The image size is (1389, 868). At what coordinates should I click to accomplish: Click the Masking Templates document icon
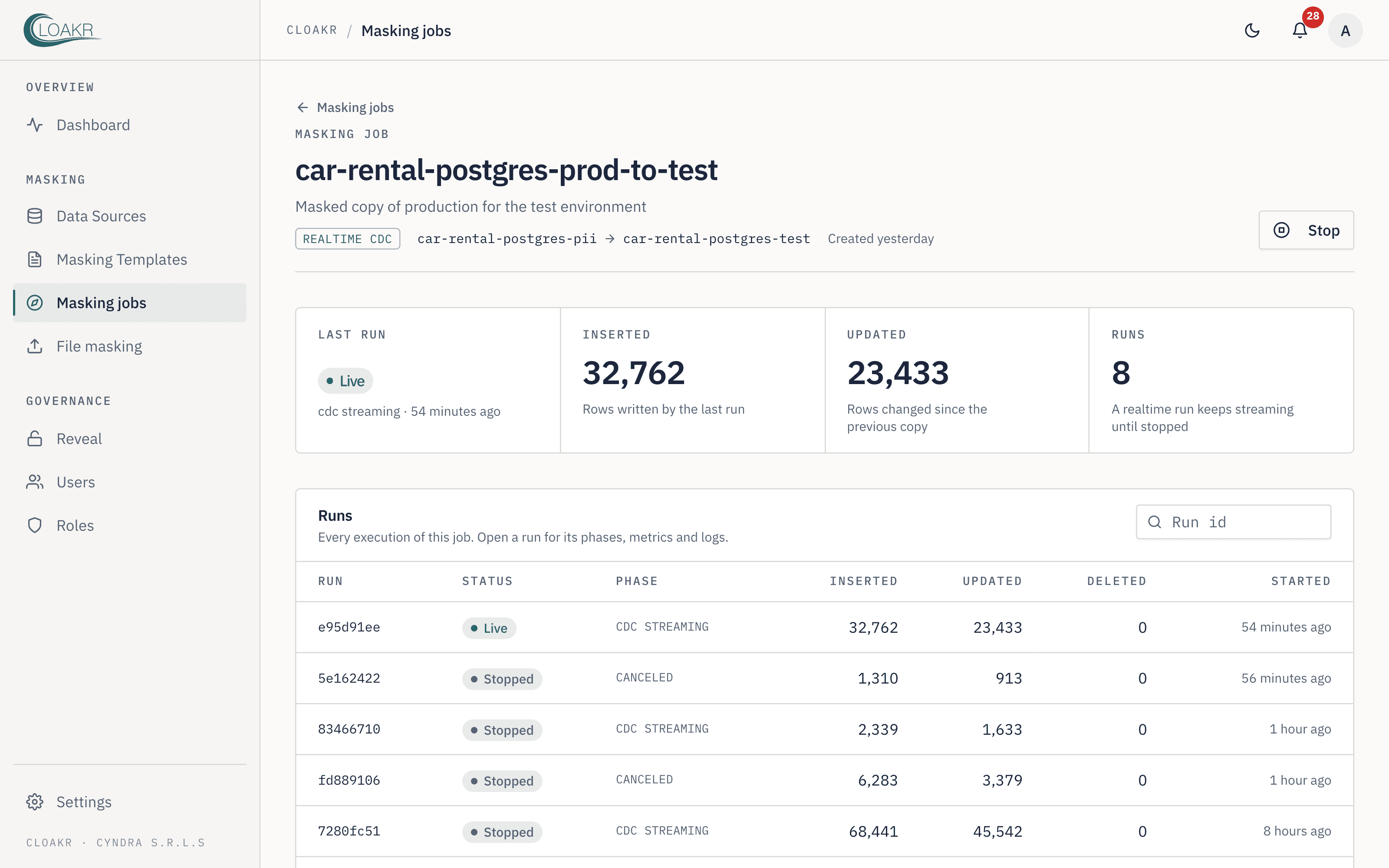[35, 260]
